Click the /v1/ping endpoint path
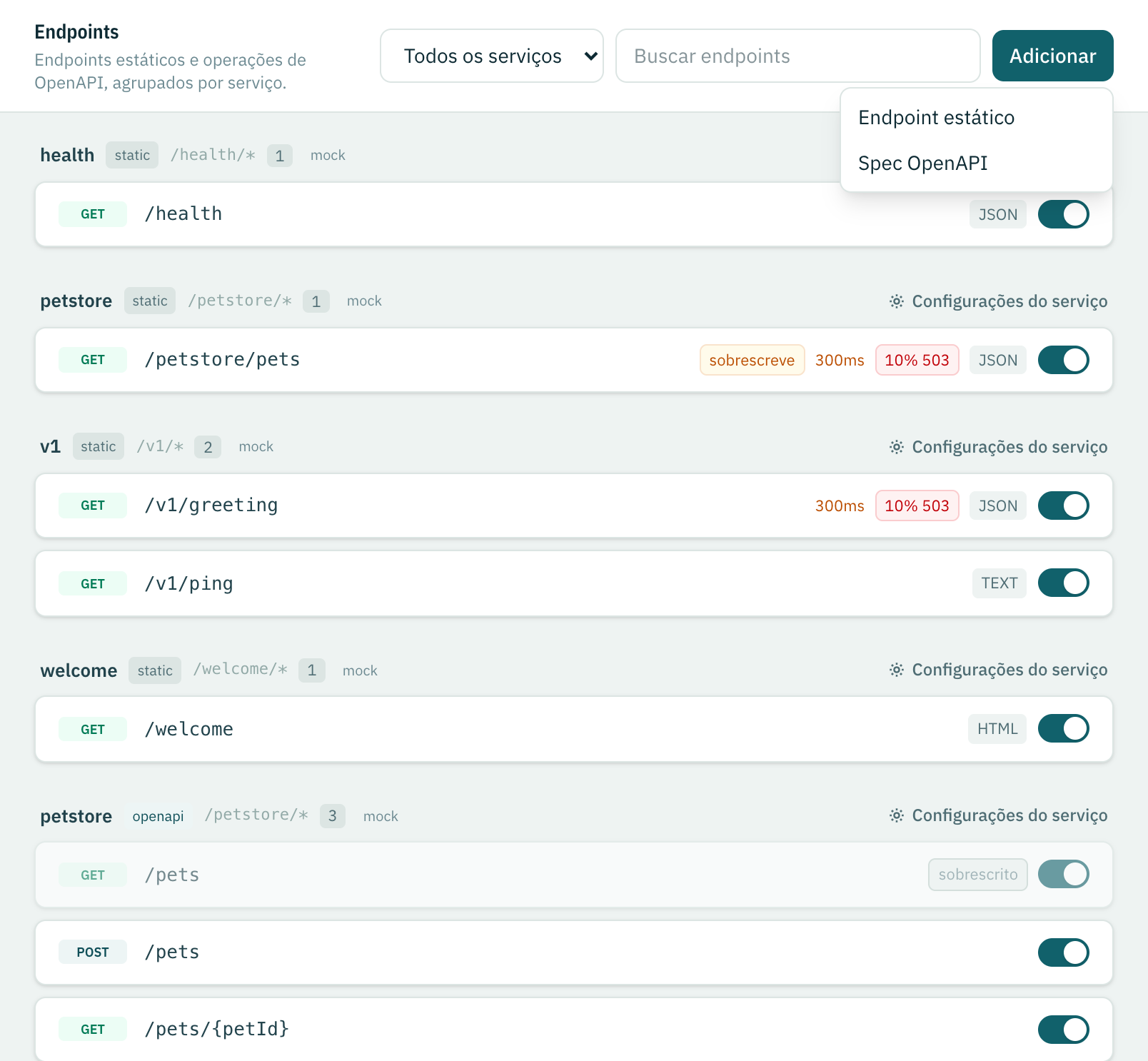The image size is (1148, 1061). click(x=189, y=584)
